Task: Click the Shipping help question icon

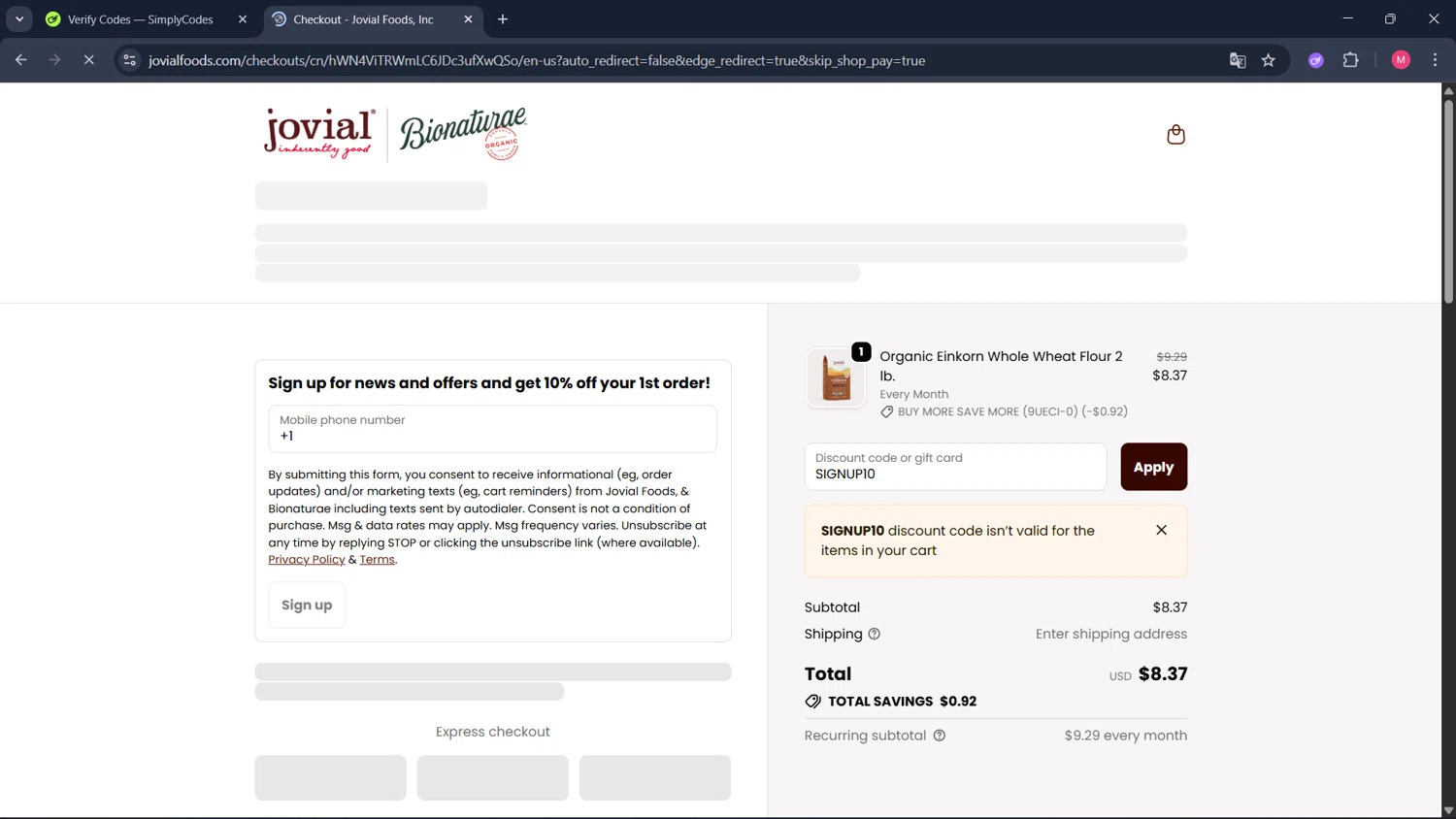Action: pos(874,635)
